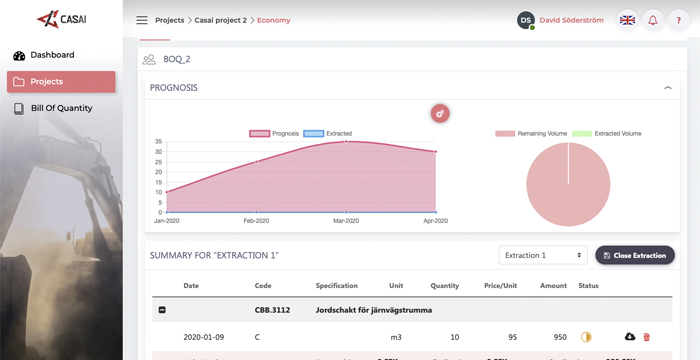Viewport: 700px width, 360px height.
Task: Open the help question mark
Action: pos(679,20)
